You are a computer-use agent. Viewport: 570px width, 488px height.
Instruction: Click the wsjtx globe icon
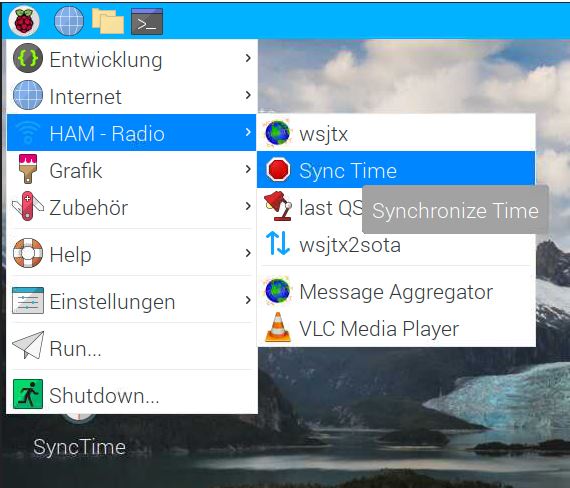[x=278, y=133]
